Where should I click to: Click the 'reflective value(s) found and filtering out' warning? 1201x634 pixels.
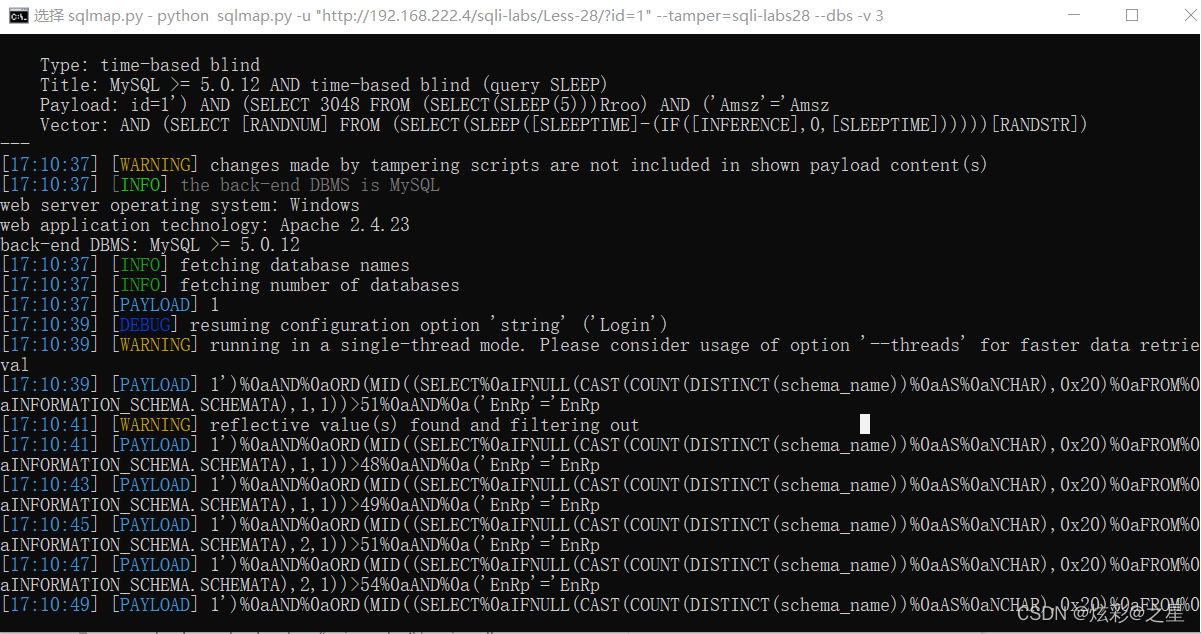coord(320,425)
